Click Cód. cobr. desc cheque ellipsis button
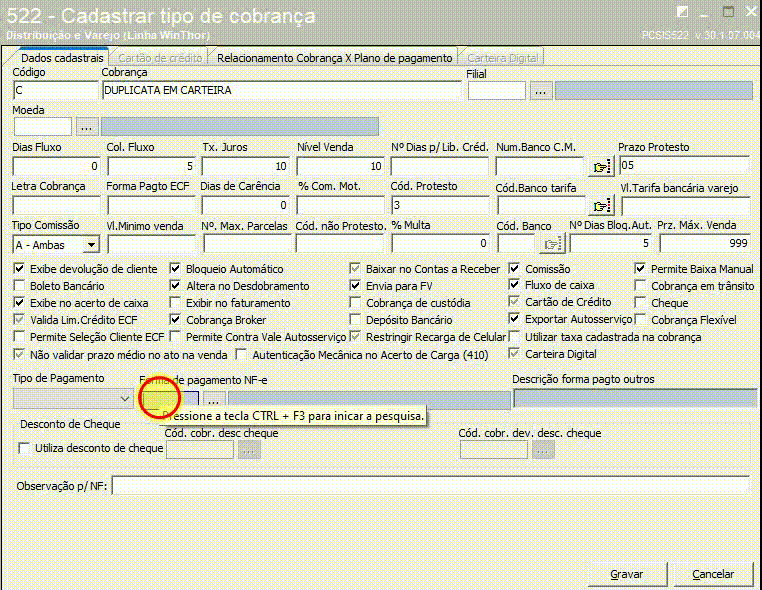This screenshot has width=762, height=590. pyautogui.click(x=249, y=451)
